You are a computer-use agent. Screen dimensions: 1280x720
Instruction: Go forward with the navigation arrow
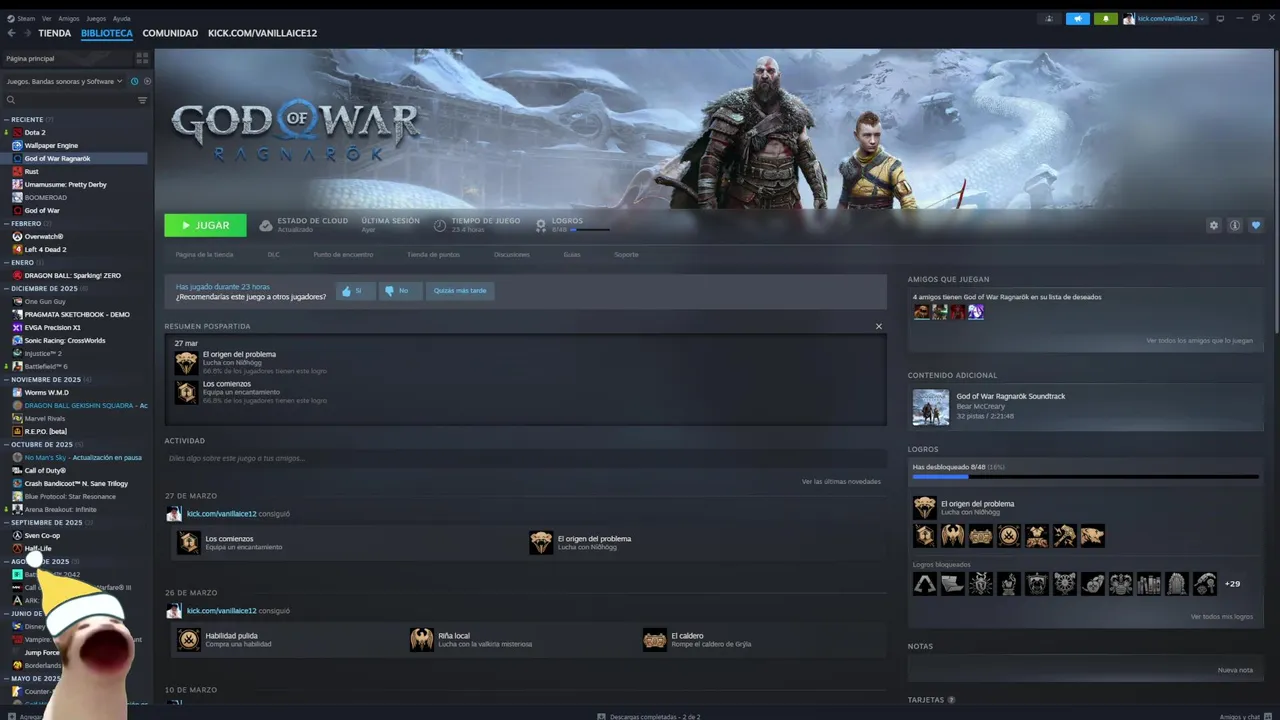pyautogui.click(x=27, y=33)
